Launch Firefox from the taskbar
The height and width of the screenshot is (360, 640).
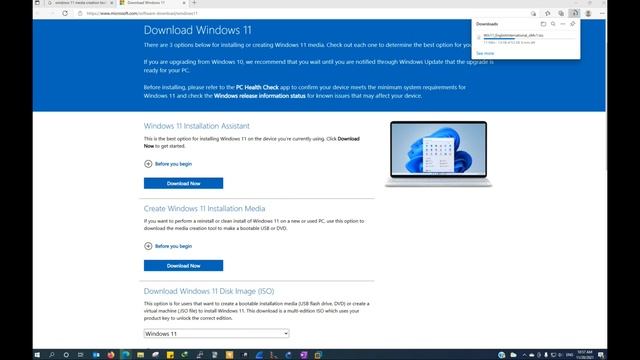pyautogui.click(x=111, y=355)
